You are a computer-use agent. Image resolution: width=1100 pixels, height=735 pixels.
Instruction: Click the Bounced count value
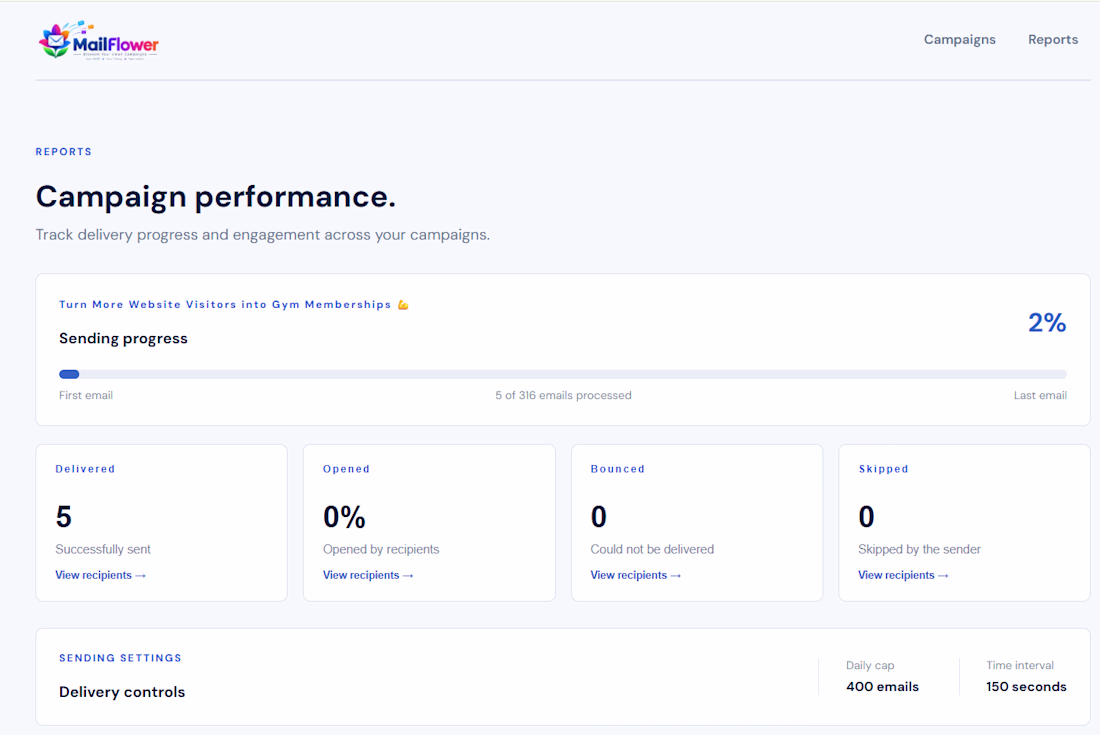tap(598, 517)
